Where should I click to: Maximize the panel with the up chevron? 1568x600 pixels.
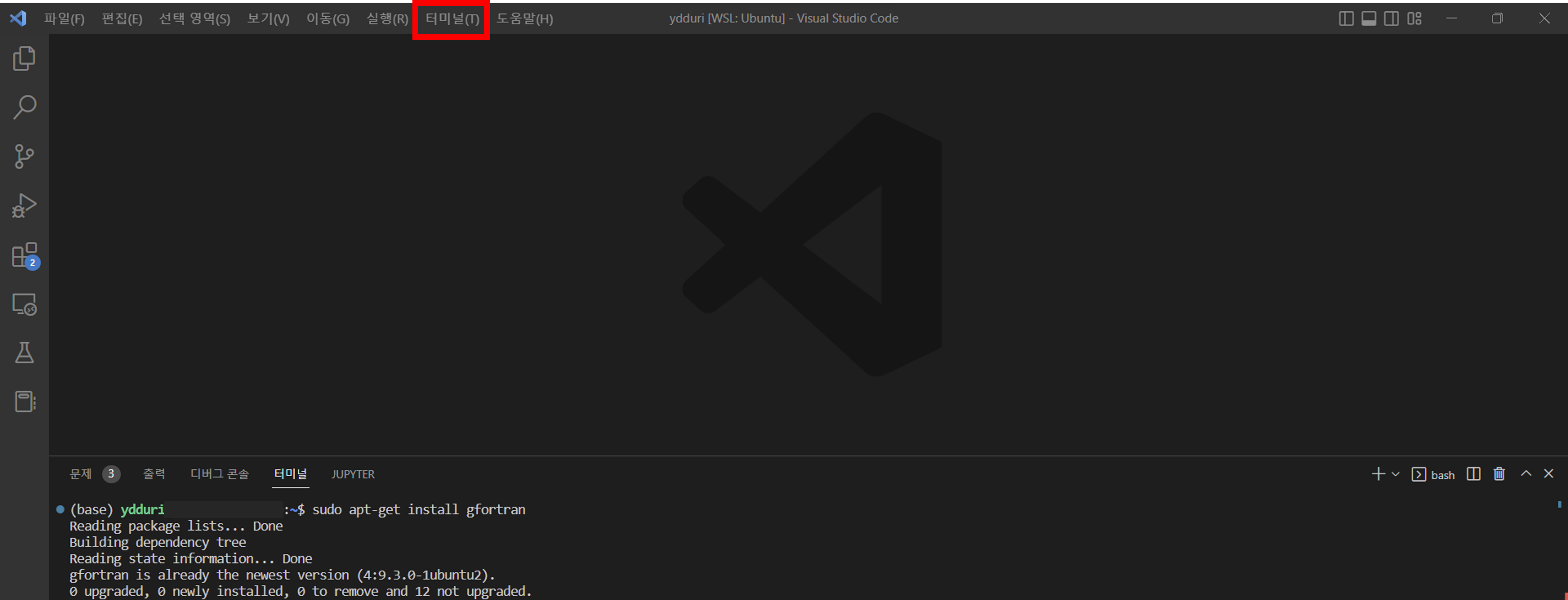pos(1525,474)
